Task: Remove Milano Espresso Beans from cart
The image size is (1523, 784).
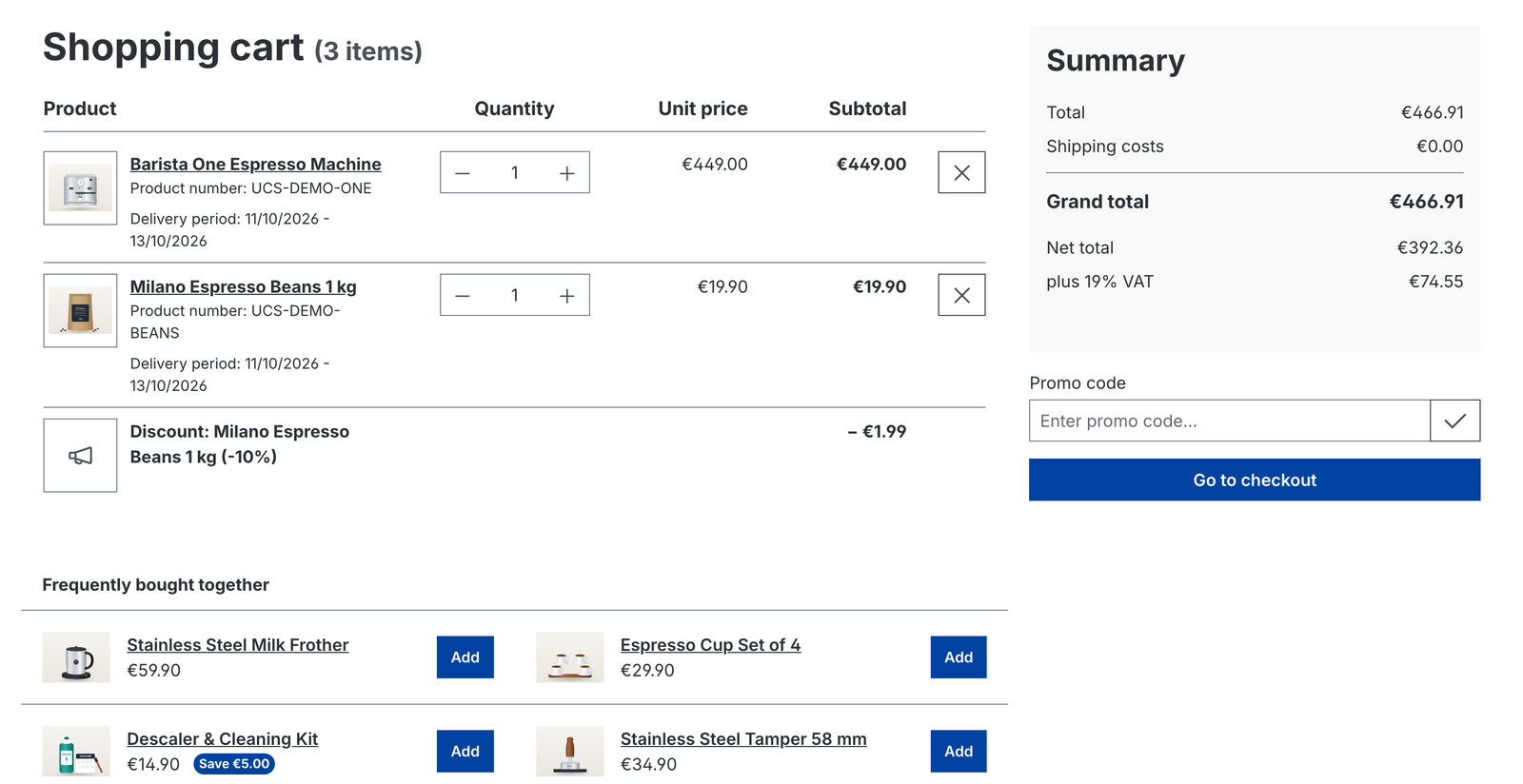Action: click(x=961, y=295)
